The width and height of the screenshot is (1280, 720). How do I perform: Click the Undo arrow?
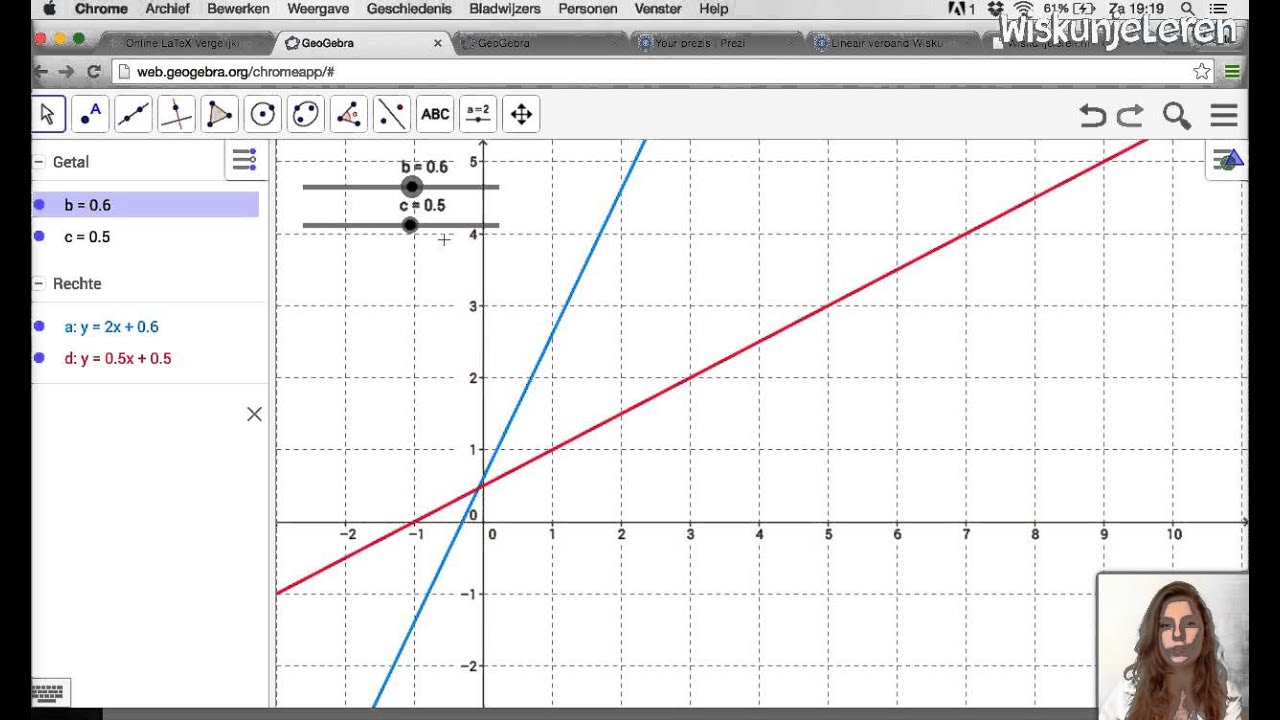[x=1093, y=115]
